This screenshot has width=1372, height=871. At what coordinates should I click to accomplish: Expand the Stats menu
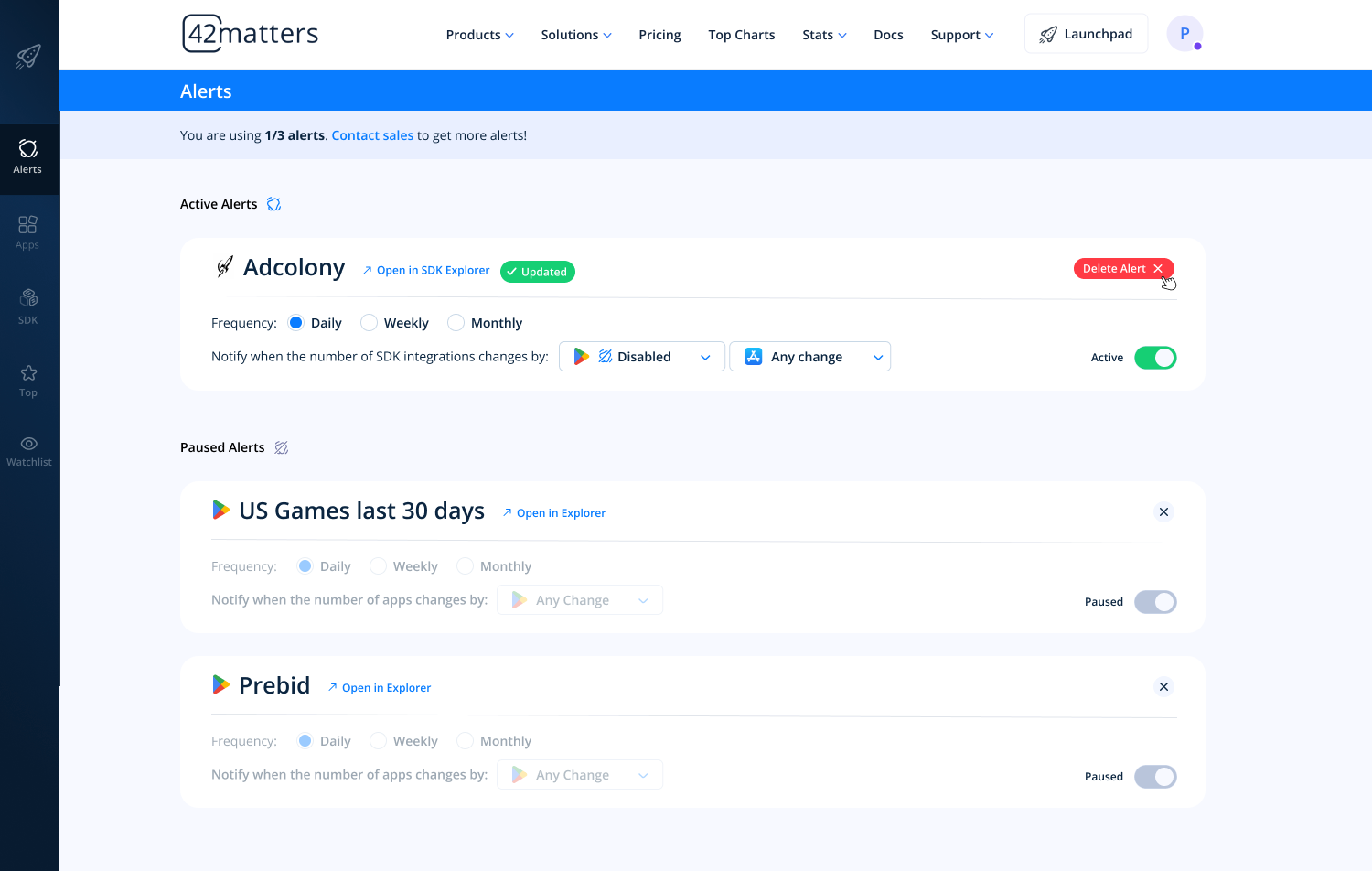(x=824, y=35)
